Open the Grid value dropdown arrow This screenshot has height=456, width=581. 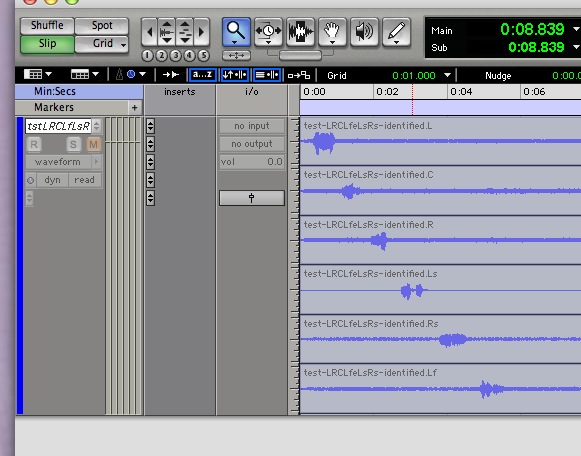pyautogui.click(x=447, y=75)
